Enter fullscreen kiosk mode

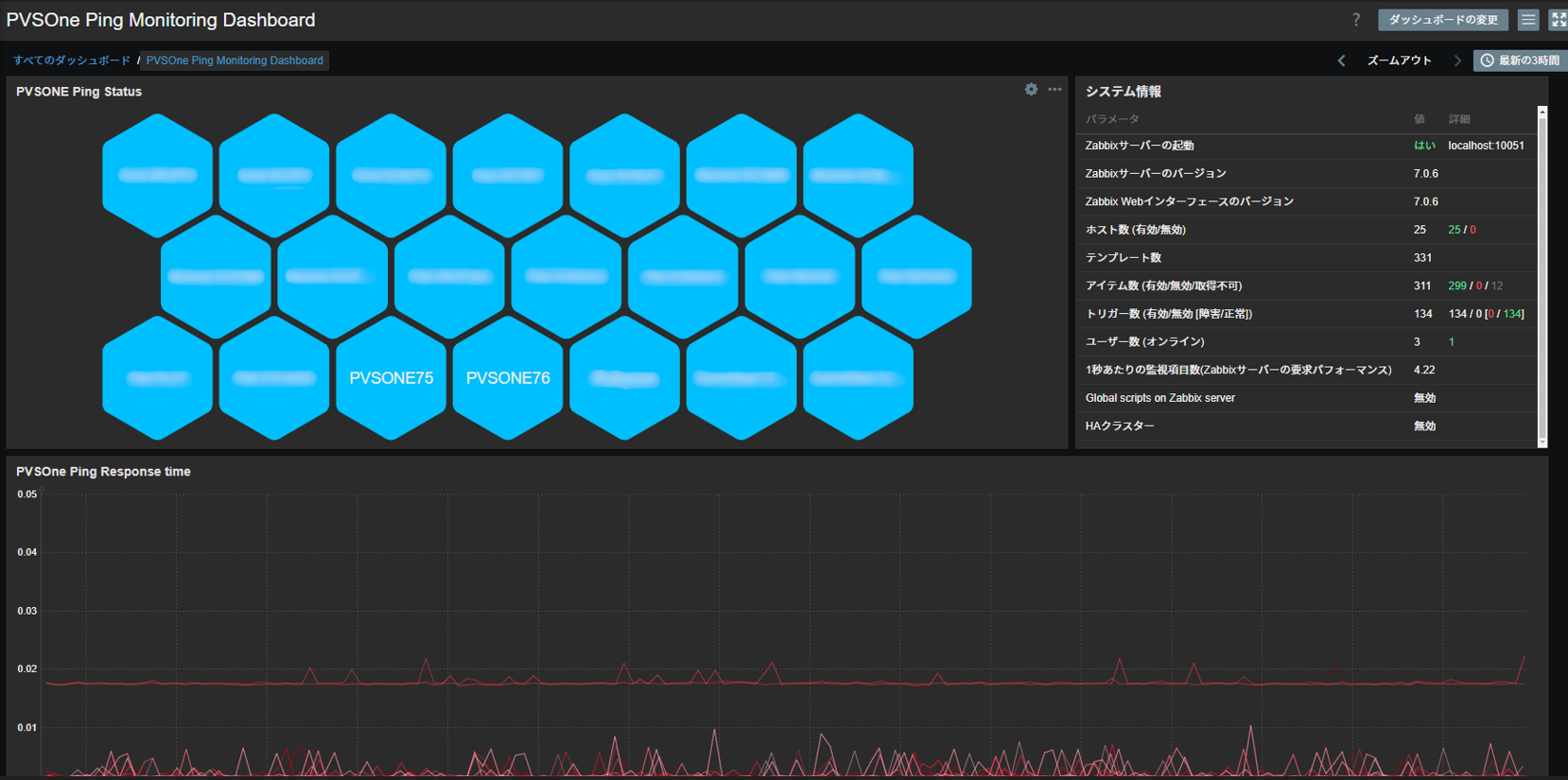pos(1558,20)
